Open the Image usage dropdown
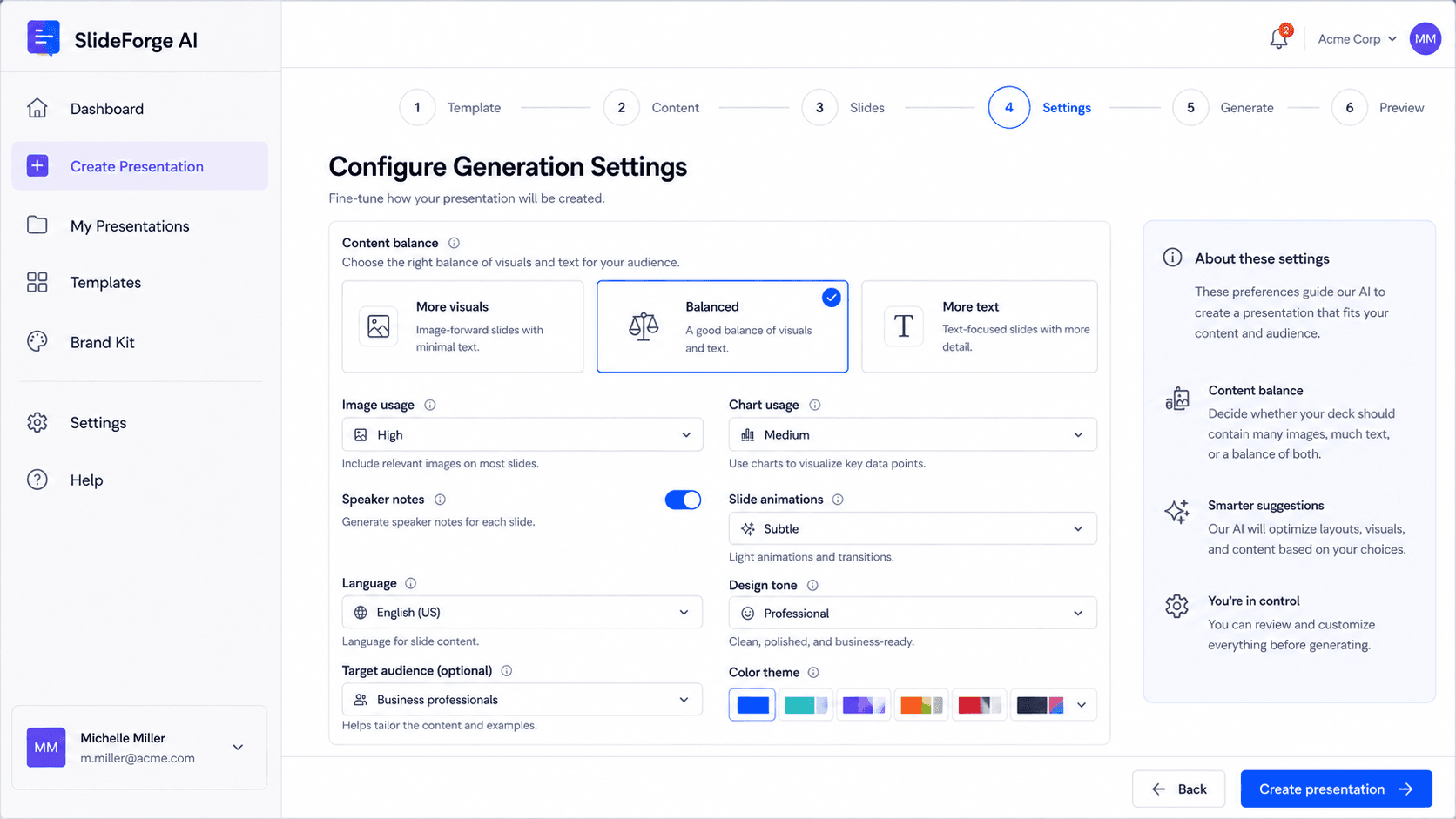Viewport: 1456px width, 819px height. pyautogui.click(x=522, y=434)
